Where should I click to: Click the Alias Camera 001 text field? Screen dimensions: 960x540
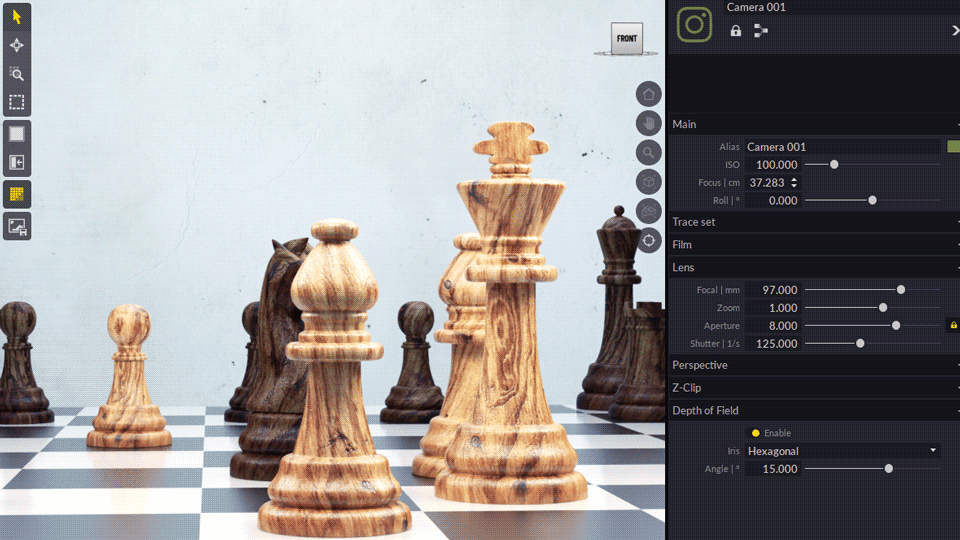[x=843, y=147]
